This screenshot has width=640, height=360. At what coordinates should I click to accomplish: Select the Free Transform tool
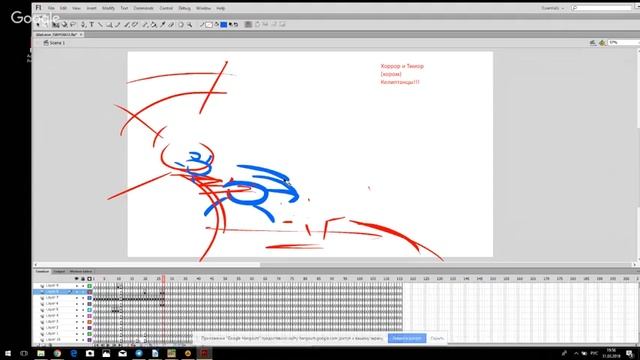coord(55,24)
